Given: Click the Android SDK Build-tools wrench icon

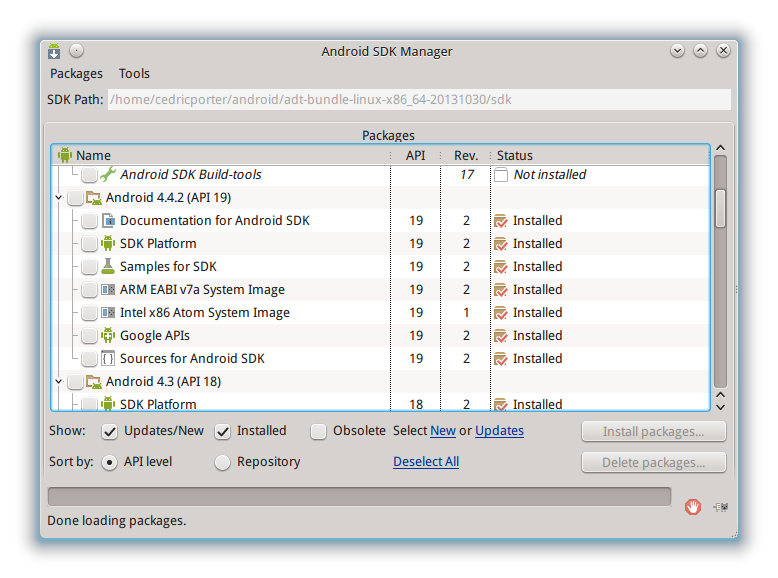Looking at the screenshot, I should (108, 174).
